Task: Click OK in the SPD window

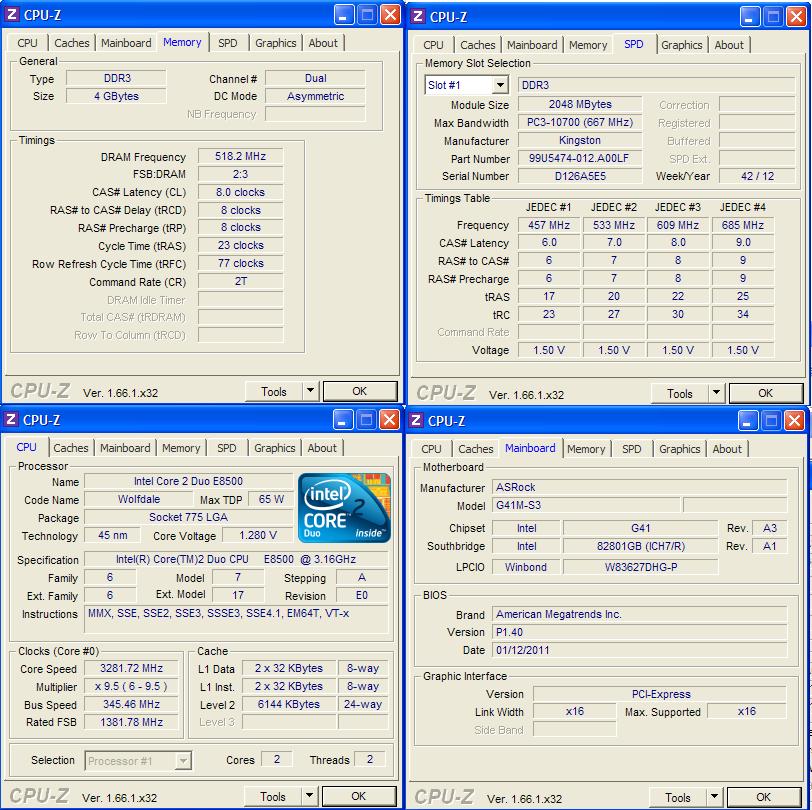Action: click(766, 393)
